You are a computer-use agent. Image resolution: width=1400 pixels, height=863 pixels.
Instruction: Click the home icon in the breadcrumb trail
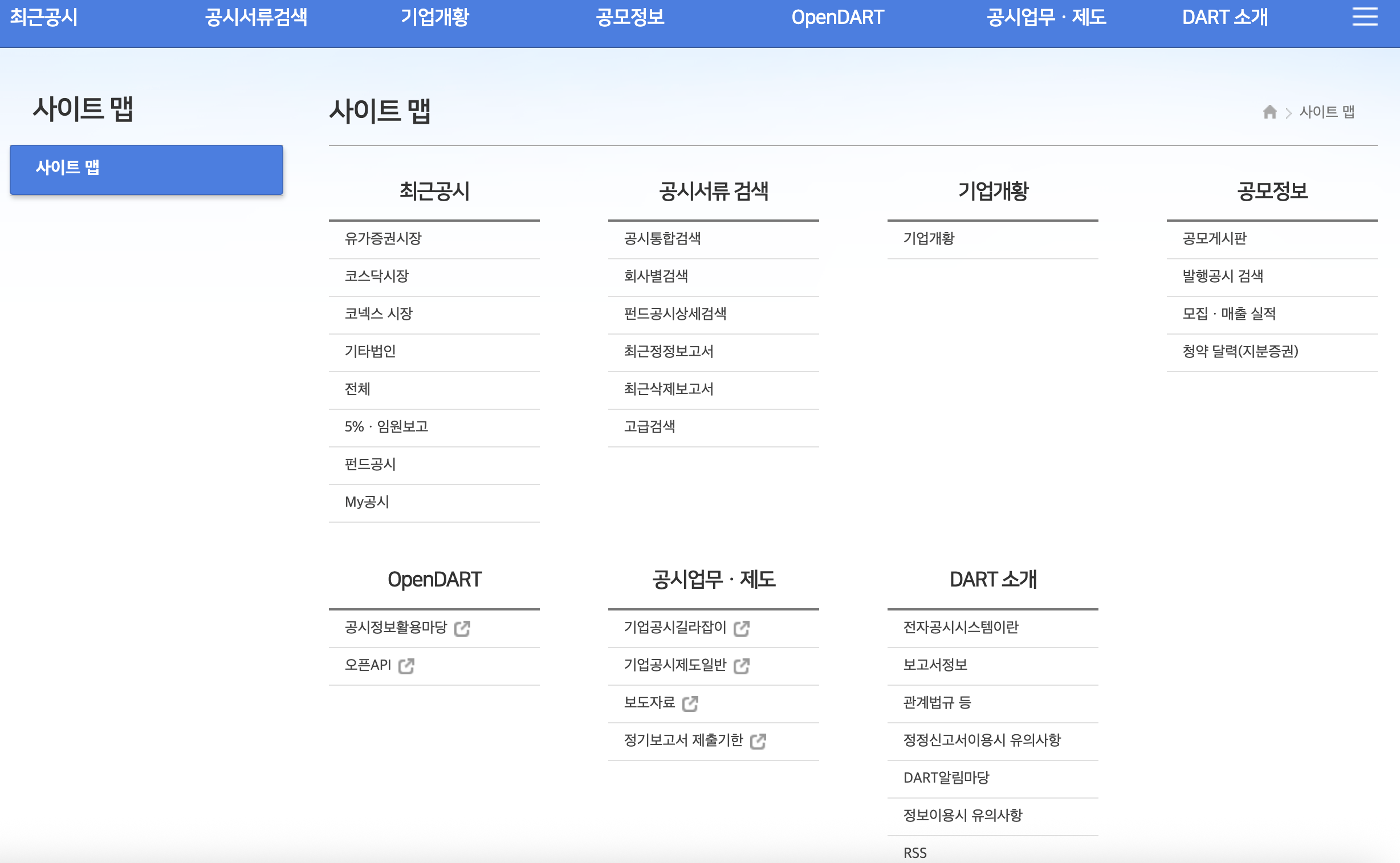(x=1271, y=111)
